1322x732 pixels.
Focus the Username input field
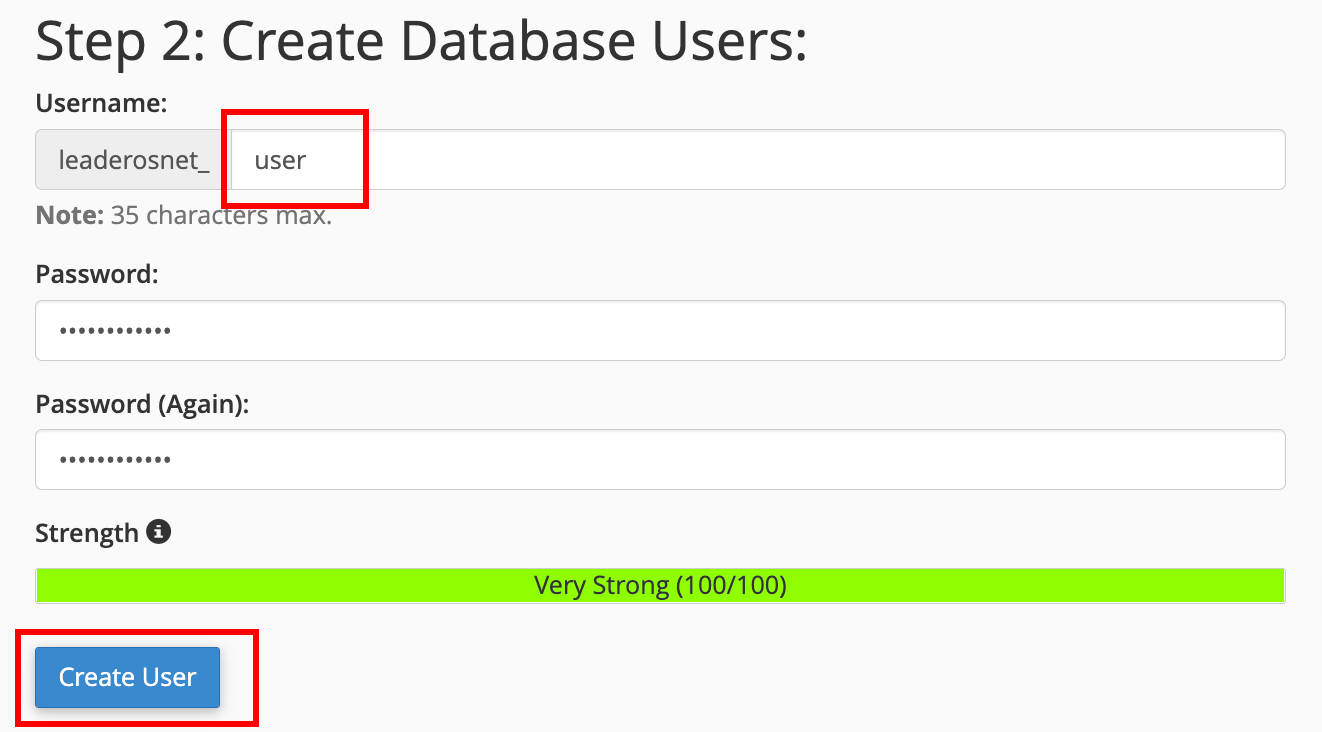(x=758, y=160)
